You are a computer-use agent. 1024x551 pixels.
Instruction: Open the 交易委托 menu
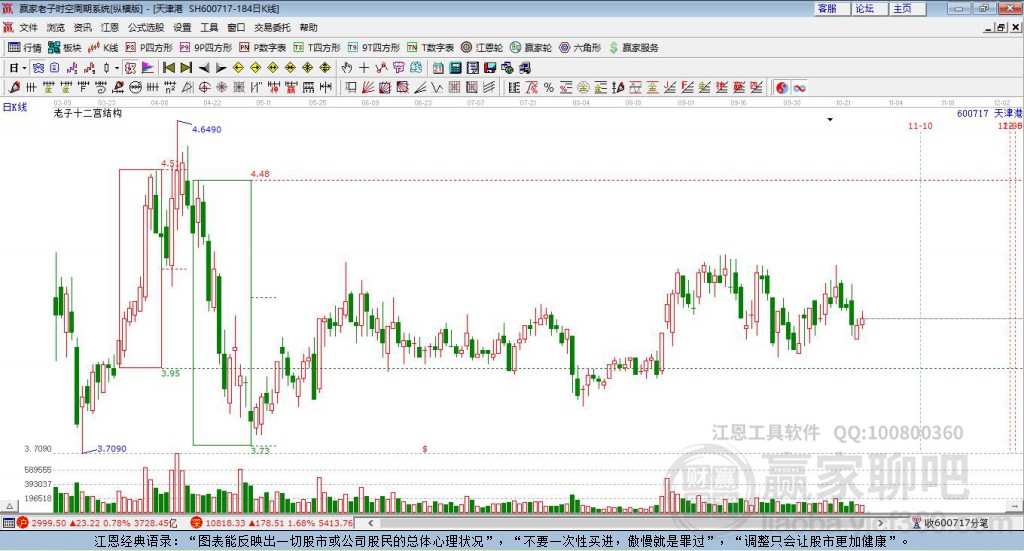[272, 27]
